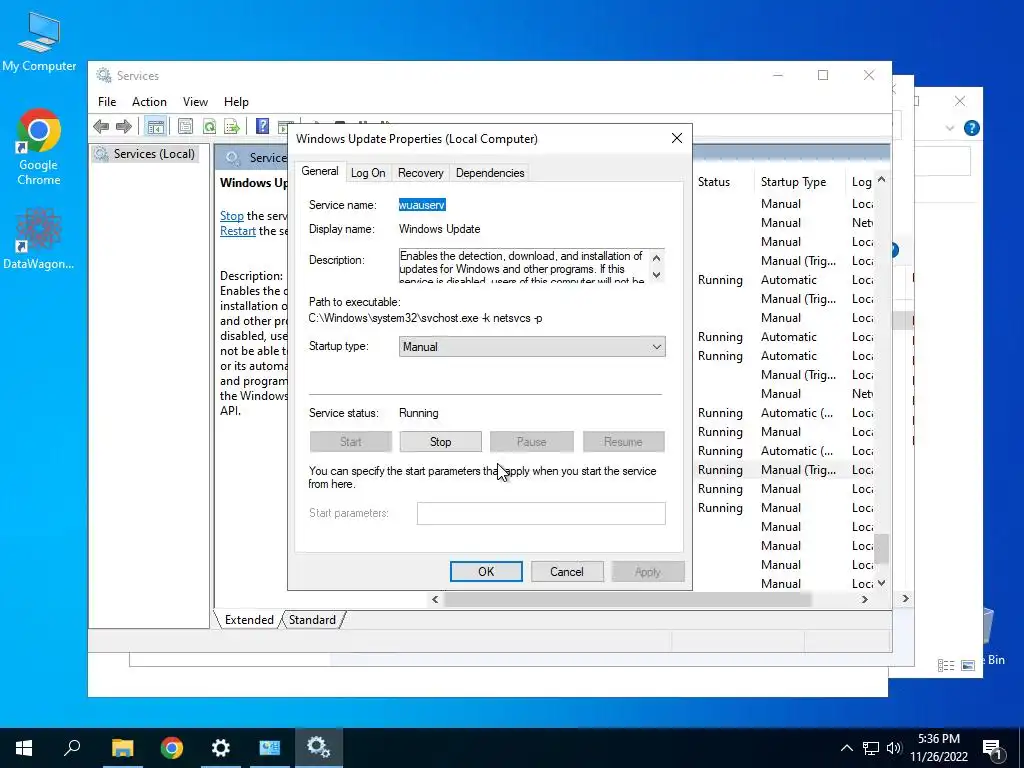Show hidden system tray icons
The width and height of the screenshot is (1024, 768).
click(x=846, y=748)
